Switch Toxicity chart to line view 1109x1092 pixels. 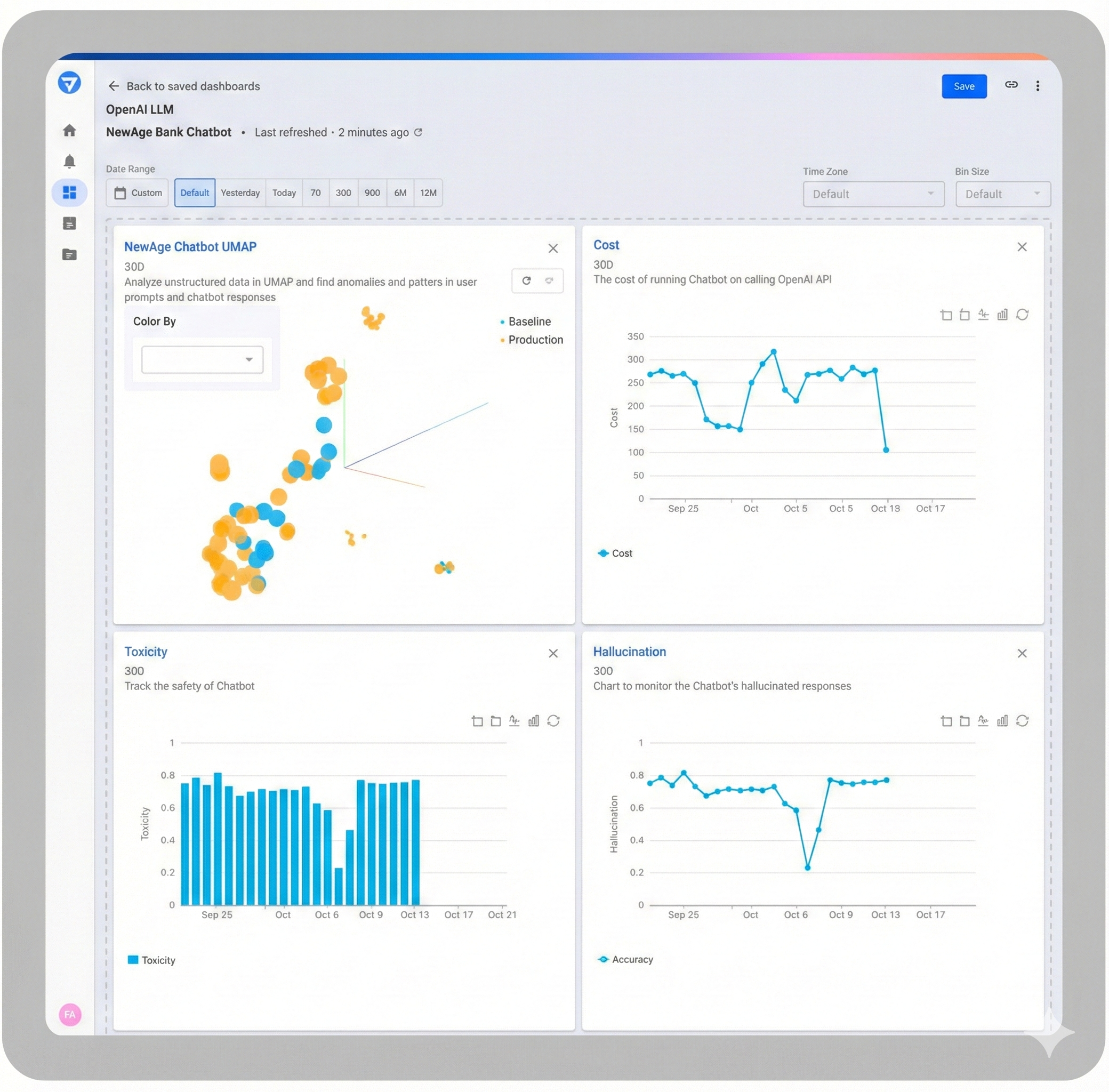(515, 721)
